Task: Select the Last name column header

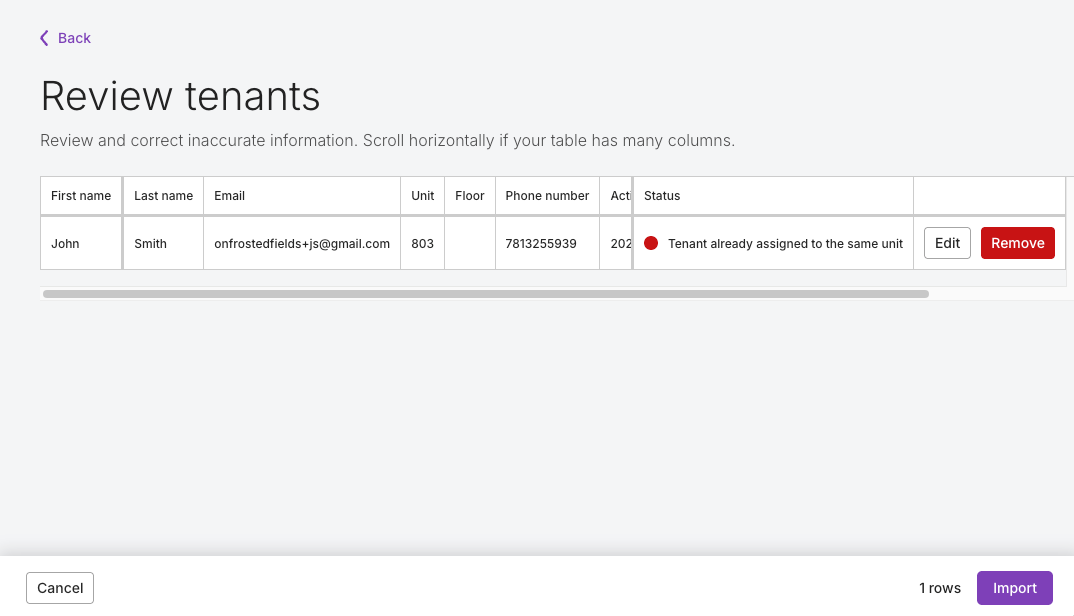Action: [x=163, y=196]
